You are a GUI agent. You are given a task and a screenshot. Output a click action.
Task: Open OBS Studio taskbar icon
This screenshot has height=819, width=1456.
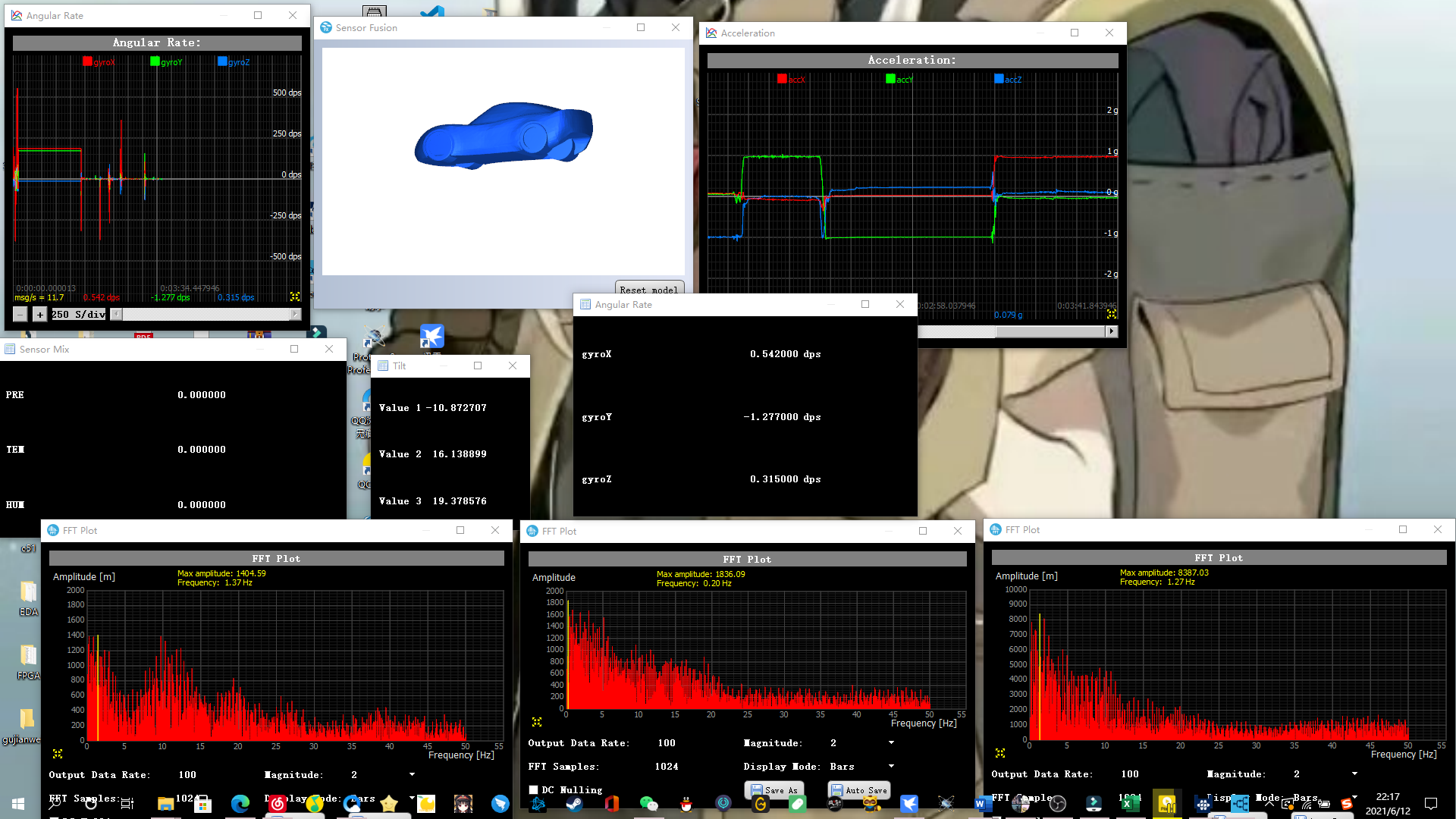click(1057, 804)
